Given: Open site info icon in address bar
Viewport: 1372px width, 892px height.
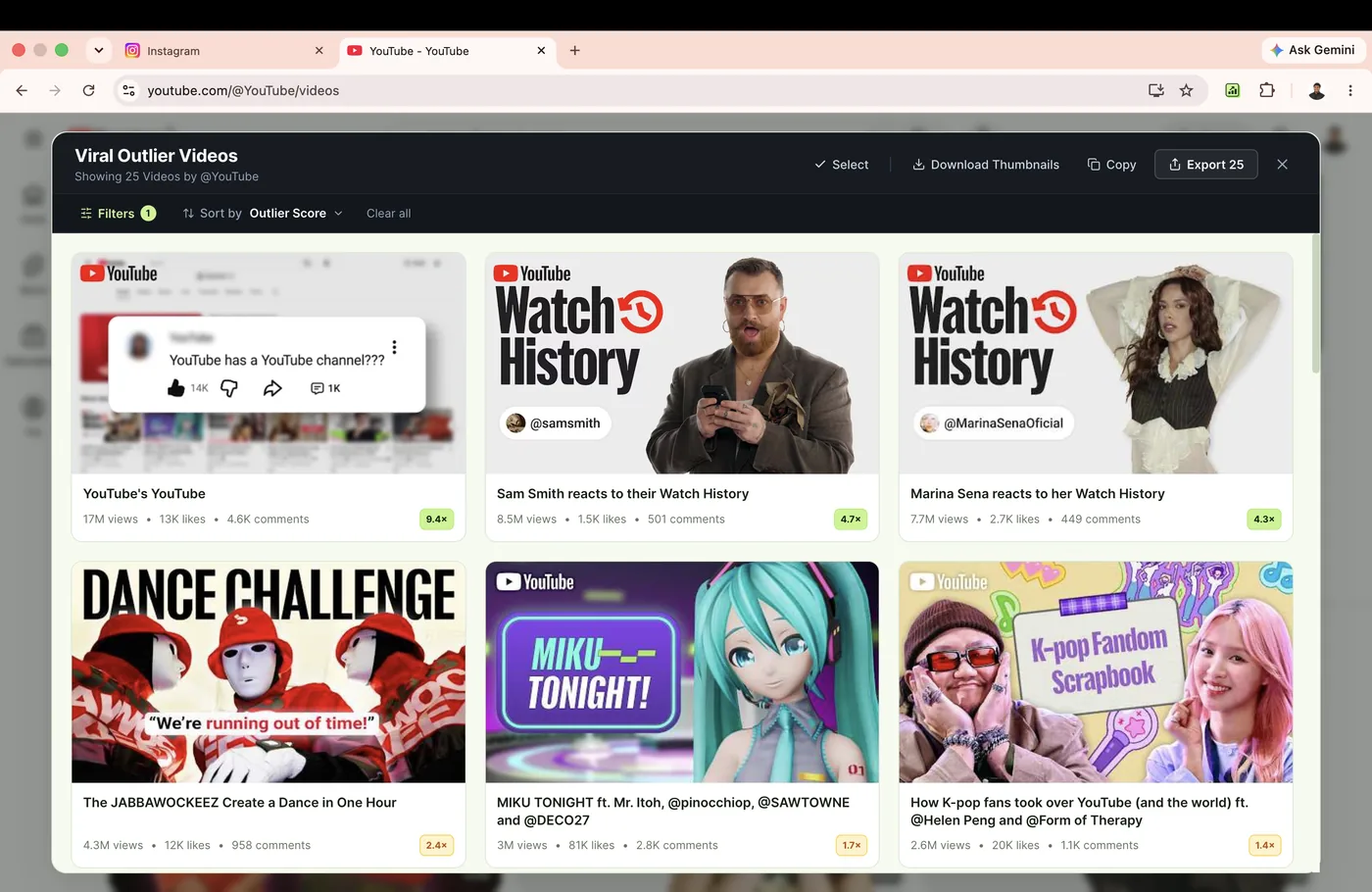Looking at the screenshot, I should pos(128,90).
